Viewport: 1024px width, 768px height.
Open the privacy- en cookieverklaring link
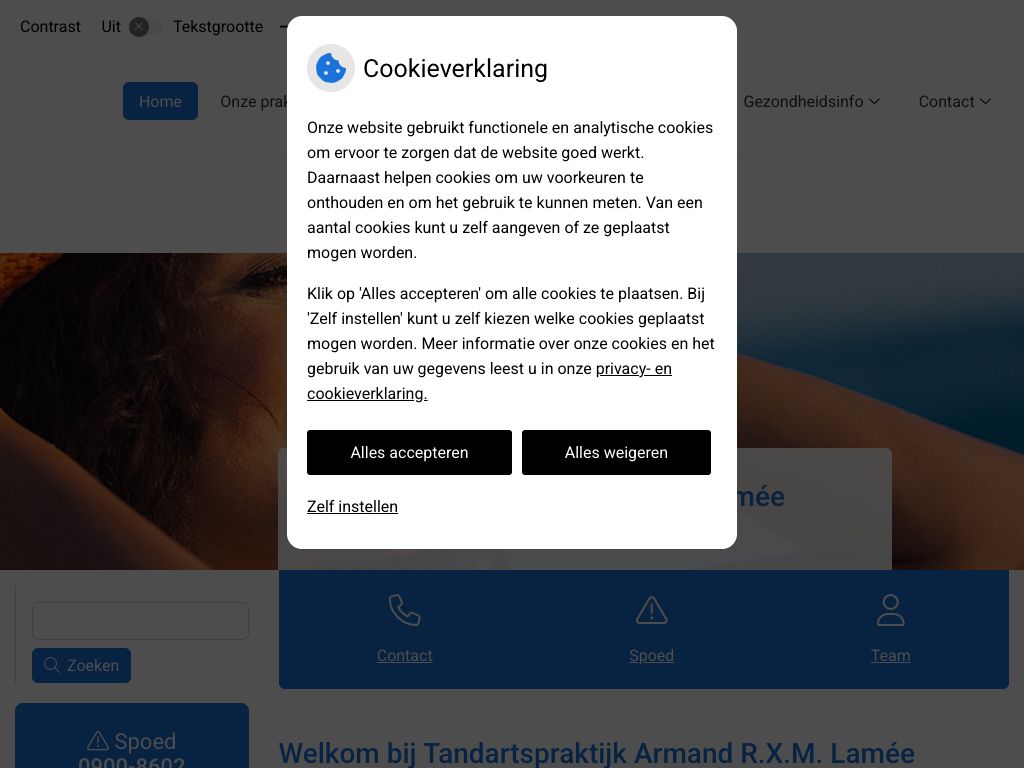click(489, 381)
